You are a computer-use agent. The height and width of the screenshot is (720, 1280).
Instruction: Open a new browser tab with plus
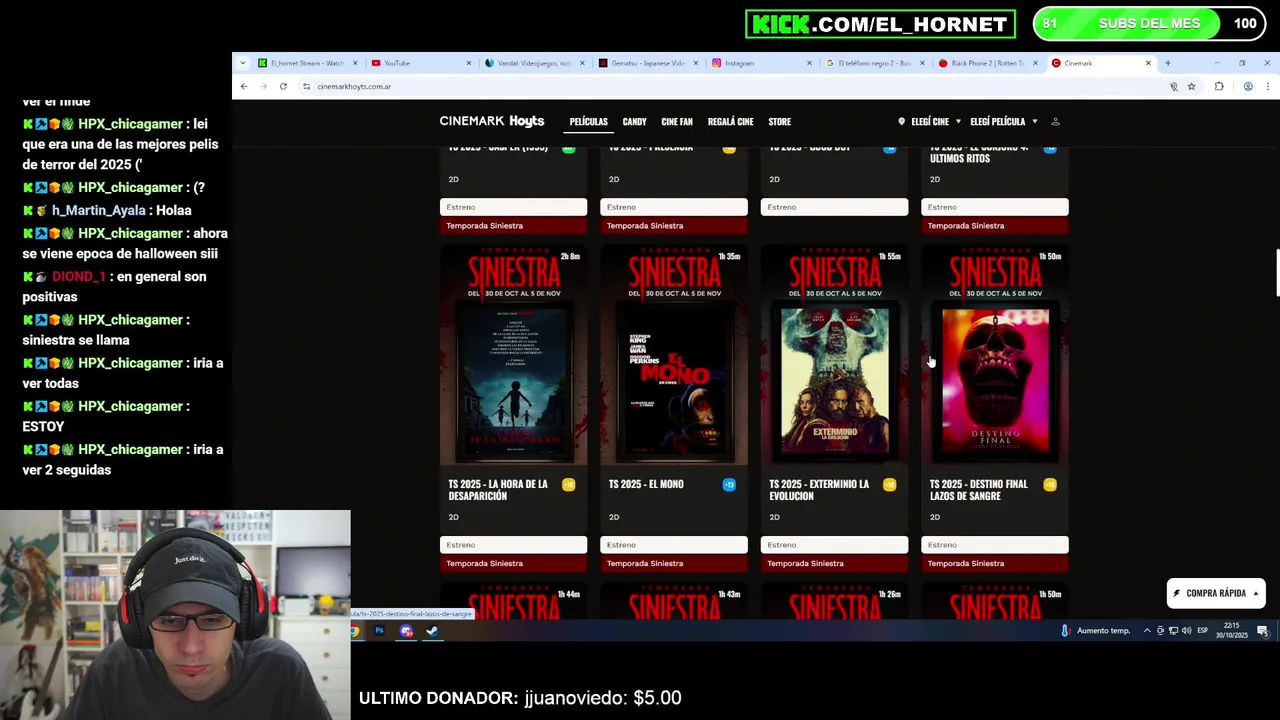tap(1167, 63)
